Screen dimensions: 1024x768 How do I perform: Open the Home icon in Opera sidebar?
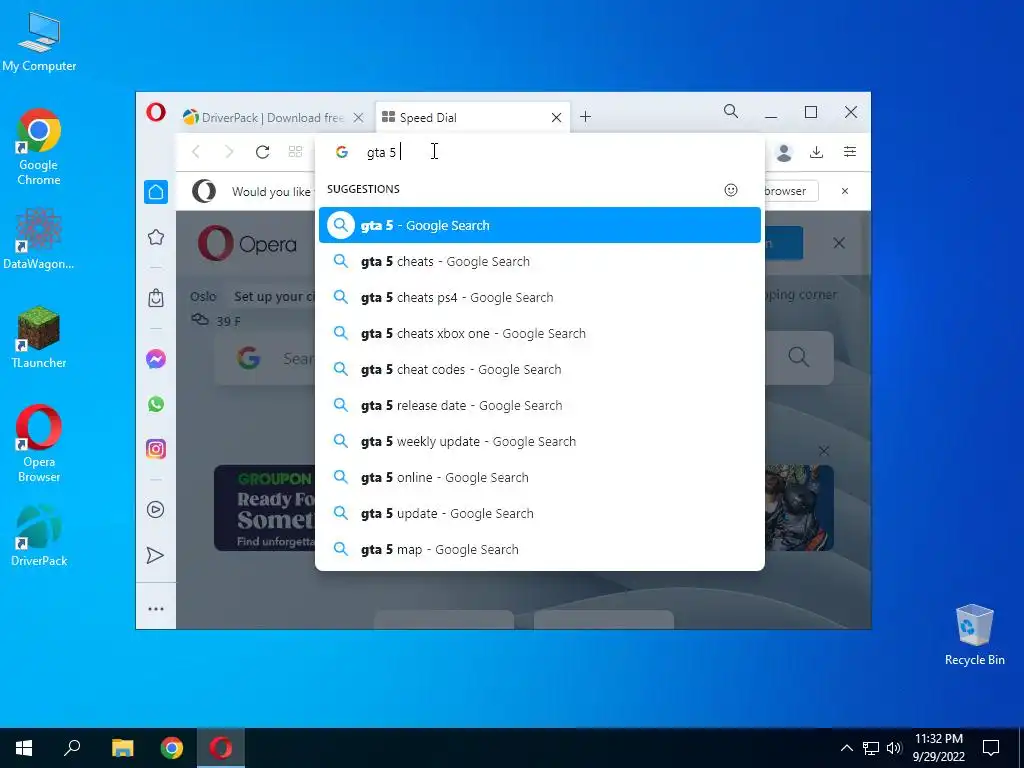point(156,192)
